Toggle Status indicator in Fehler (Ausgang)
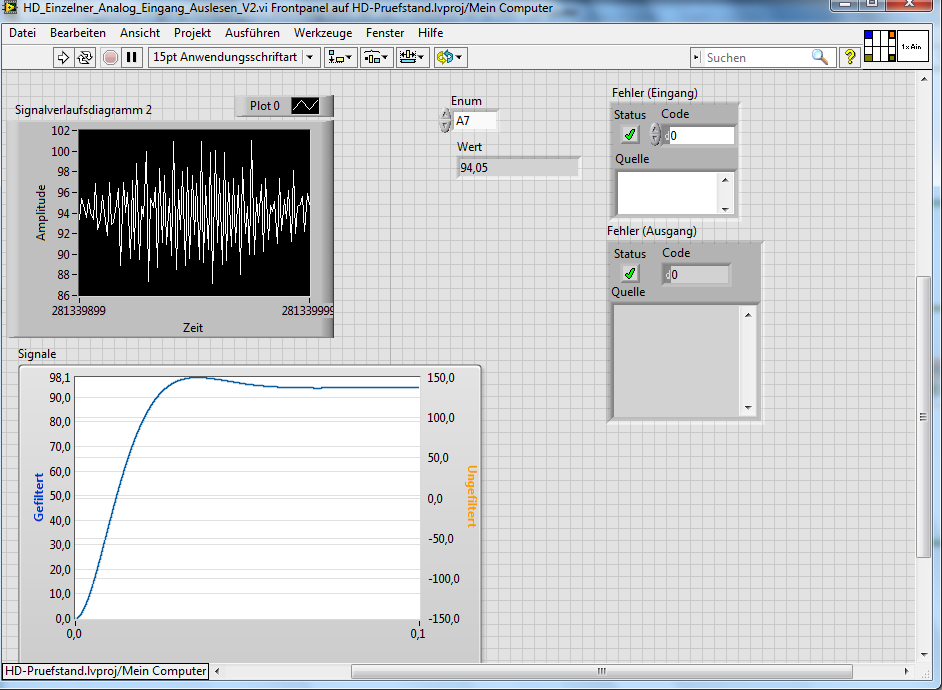 coord(629,273)
